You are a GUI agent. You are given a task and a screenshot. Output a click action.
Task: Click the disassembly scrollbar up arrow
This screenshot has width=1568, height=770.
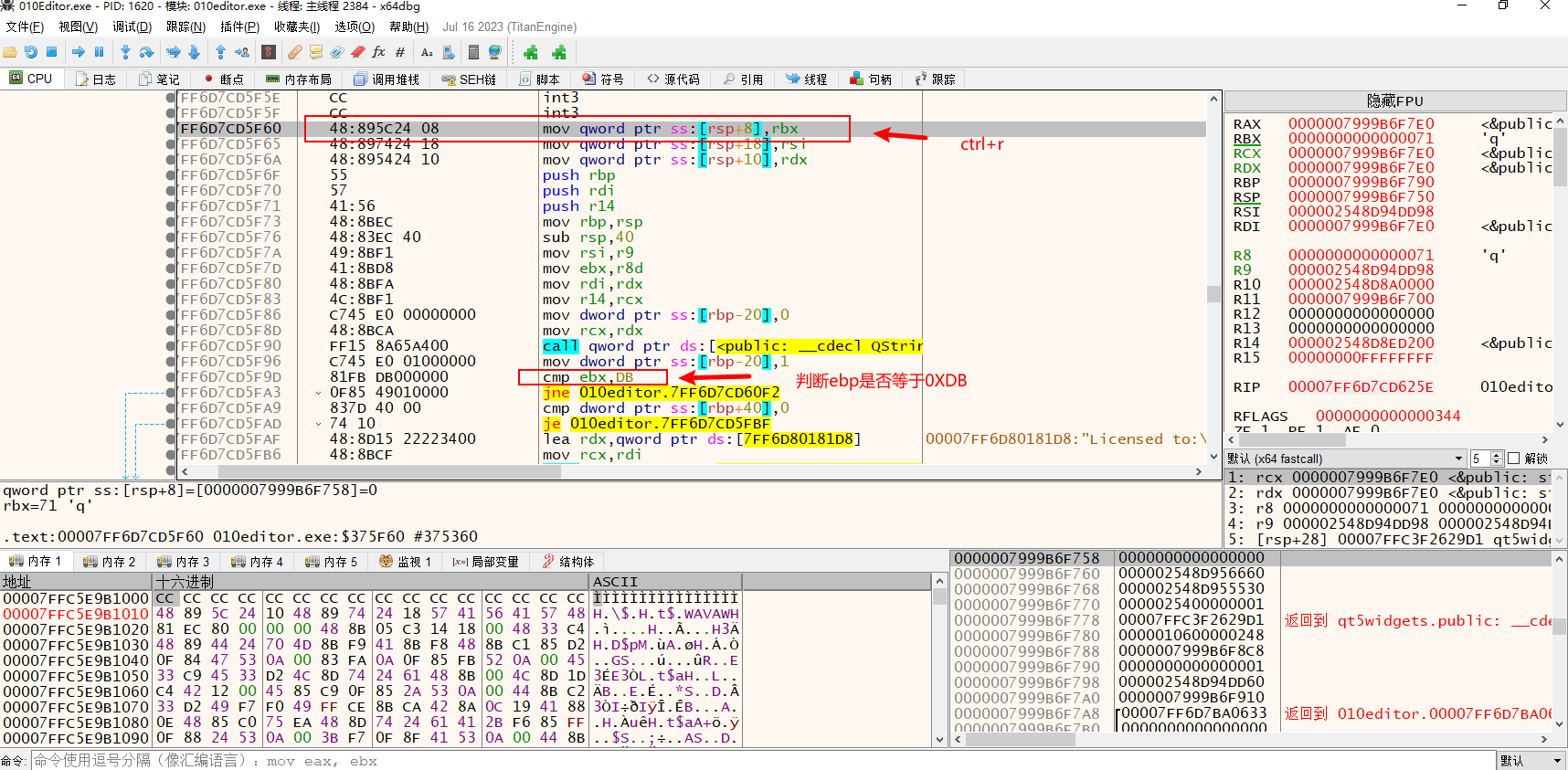(1213, 99)
